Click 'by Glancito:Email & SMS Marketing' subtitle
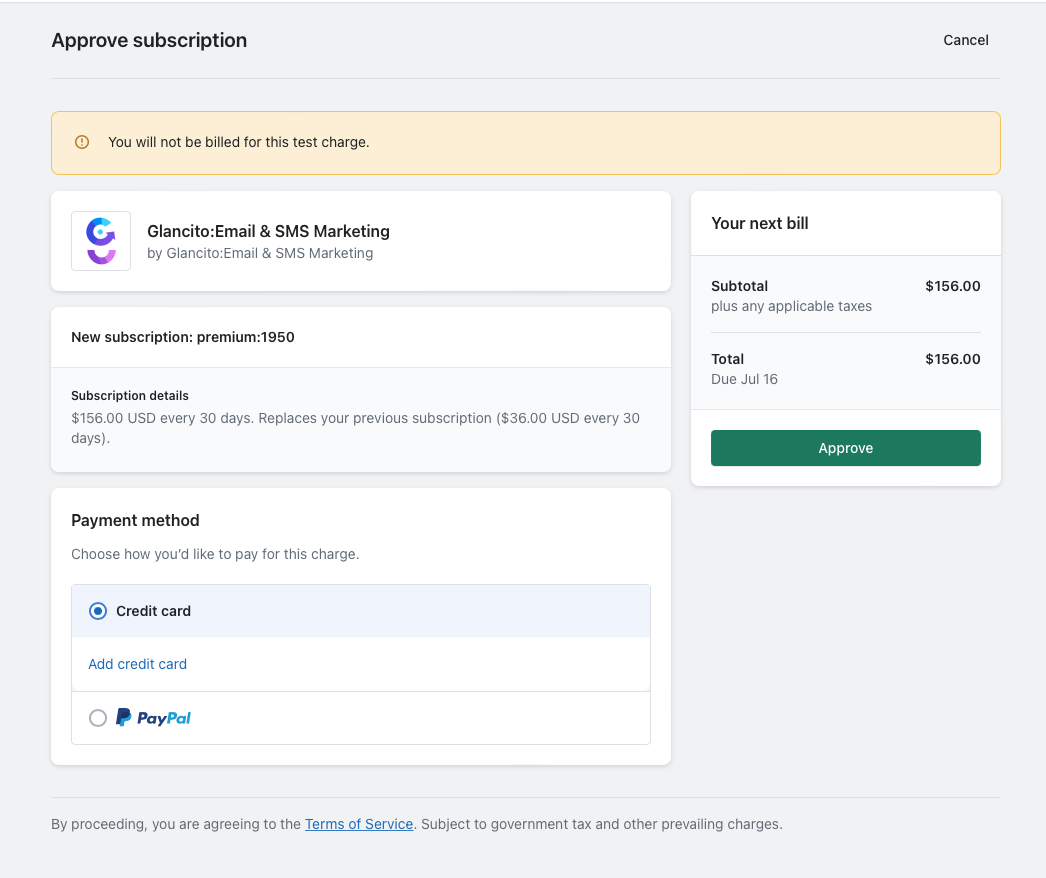 coord(260,254)
